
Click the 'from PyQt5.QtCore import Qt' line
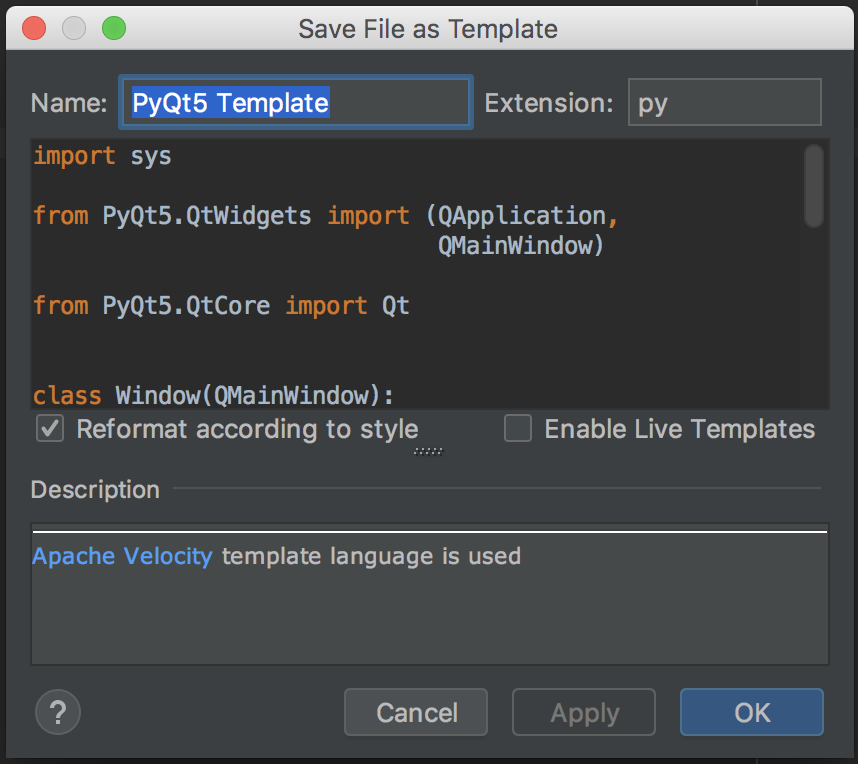pyautogui.click(x=221, y=305)
